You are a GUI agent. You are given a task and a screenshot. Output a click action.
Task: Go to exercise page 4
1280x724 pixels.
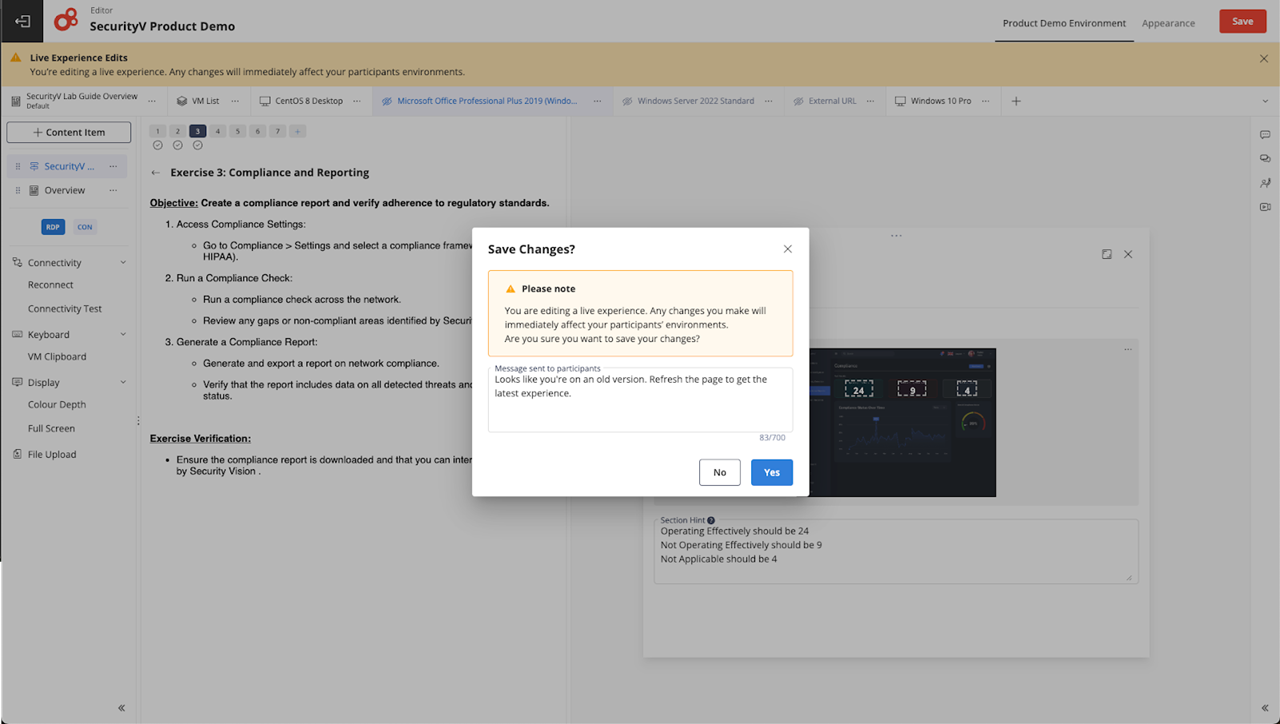tap(217, 131)
